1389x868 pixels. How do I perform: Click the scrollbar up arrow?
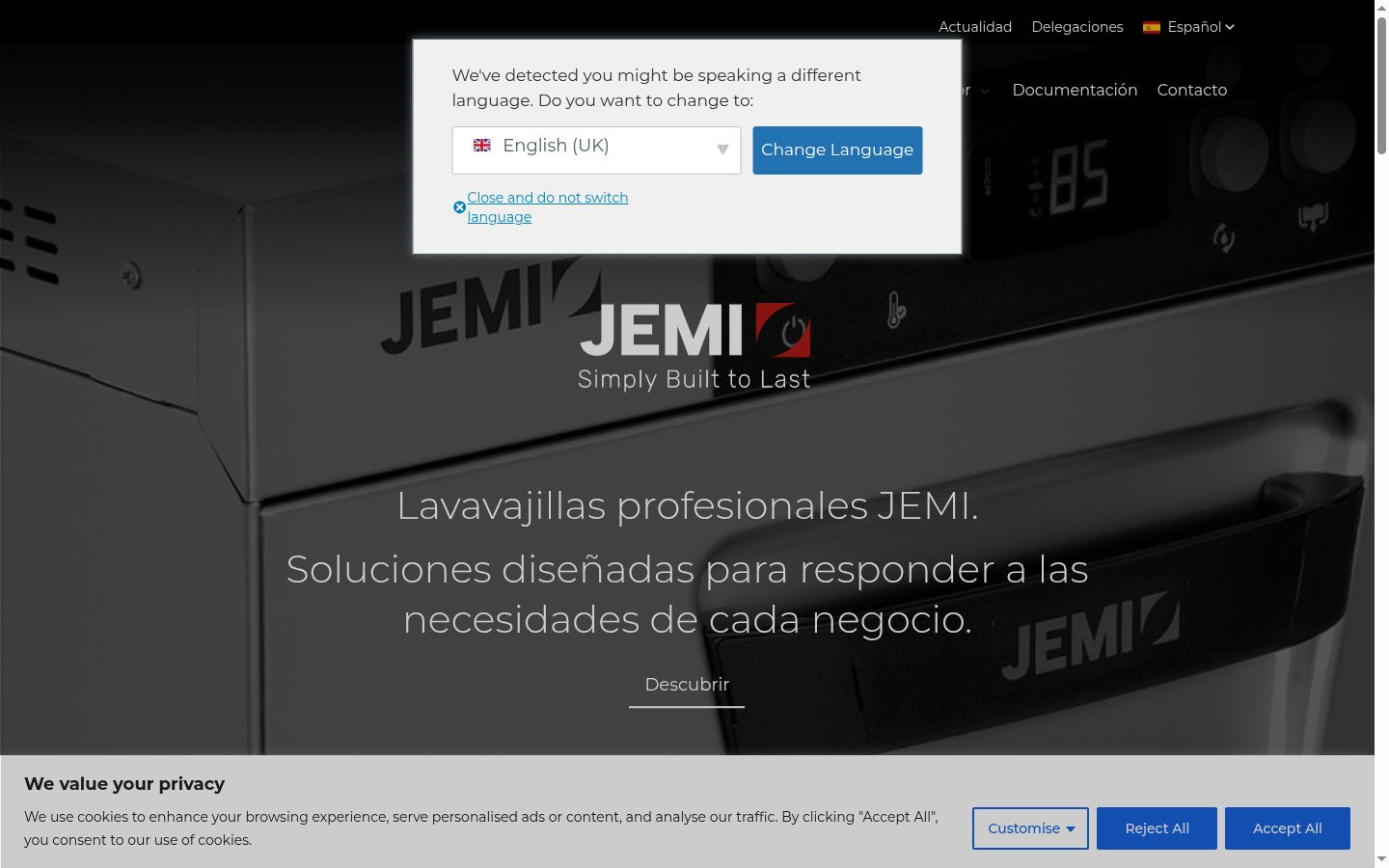[x=1381, y=7]
